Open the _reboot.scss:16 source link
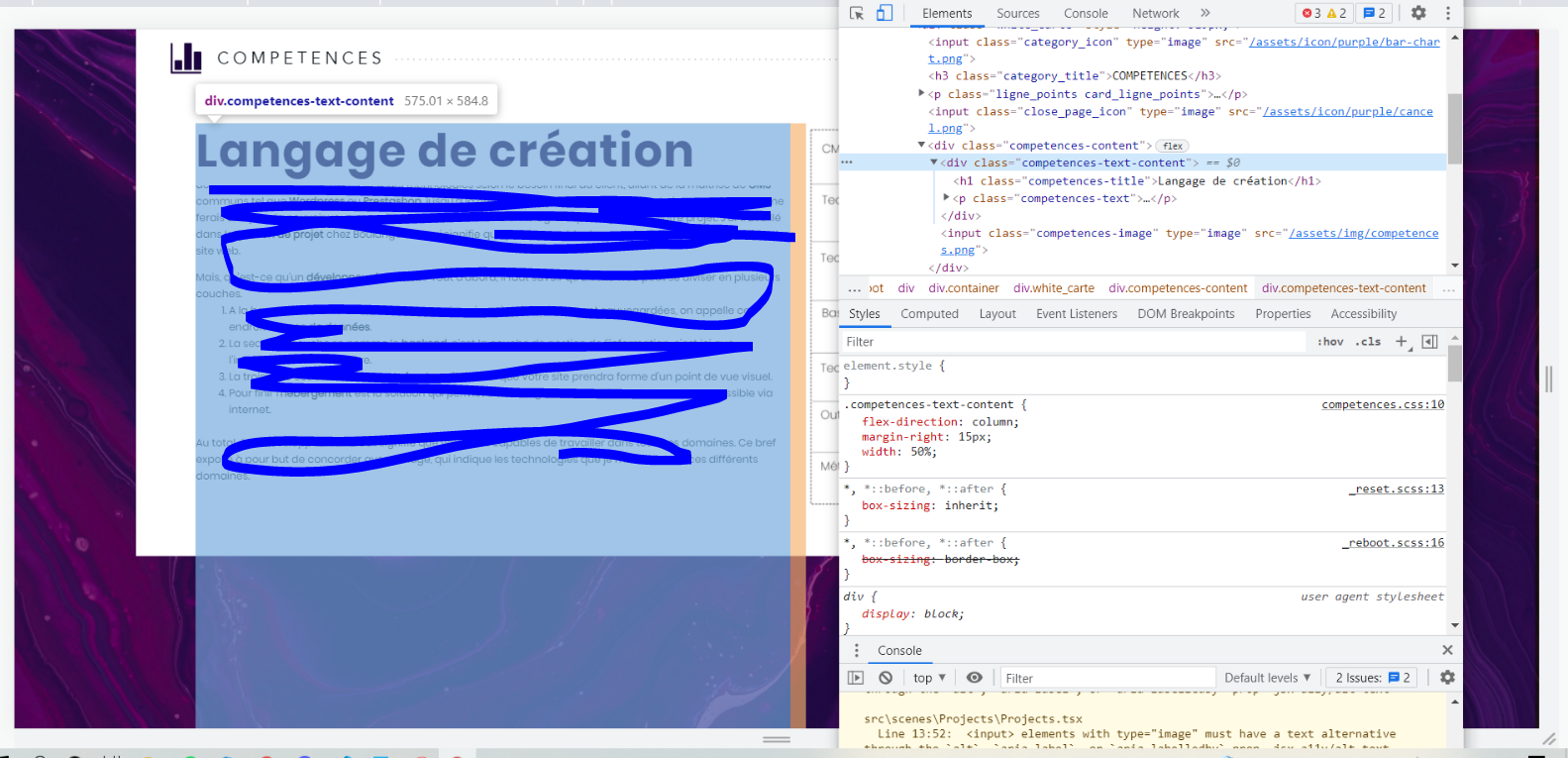Viewport: 1568px width, 758px height. click(x=1393, y=542)
